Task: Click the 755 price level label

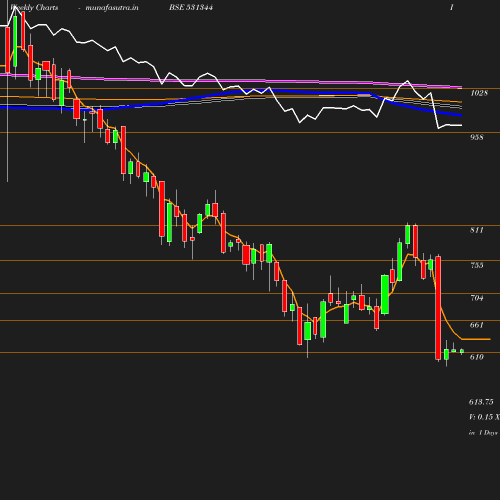Action: (x=477, y=265)
